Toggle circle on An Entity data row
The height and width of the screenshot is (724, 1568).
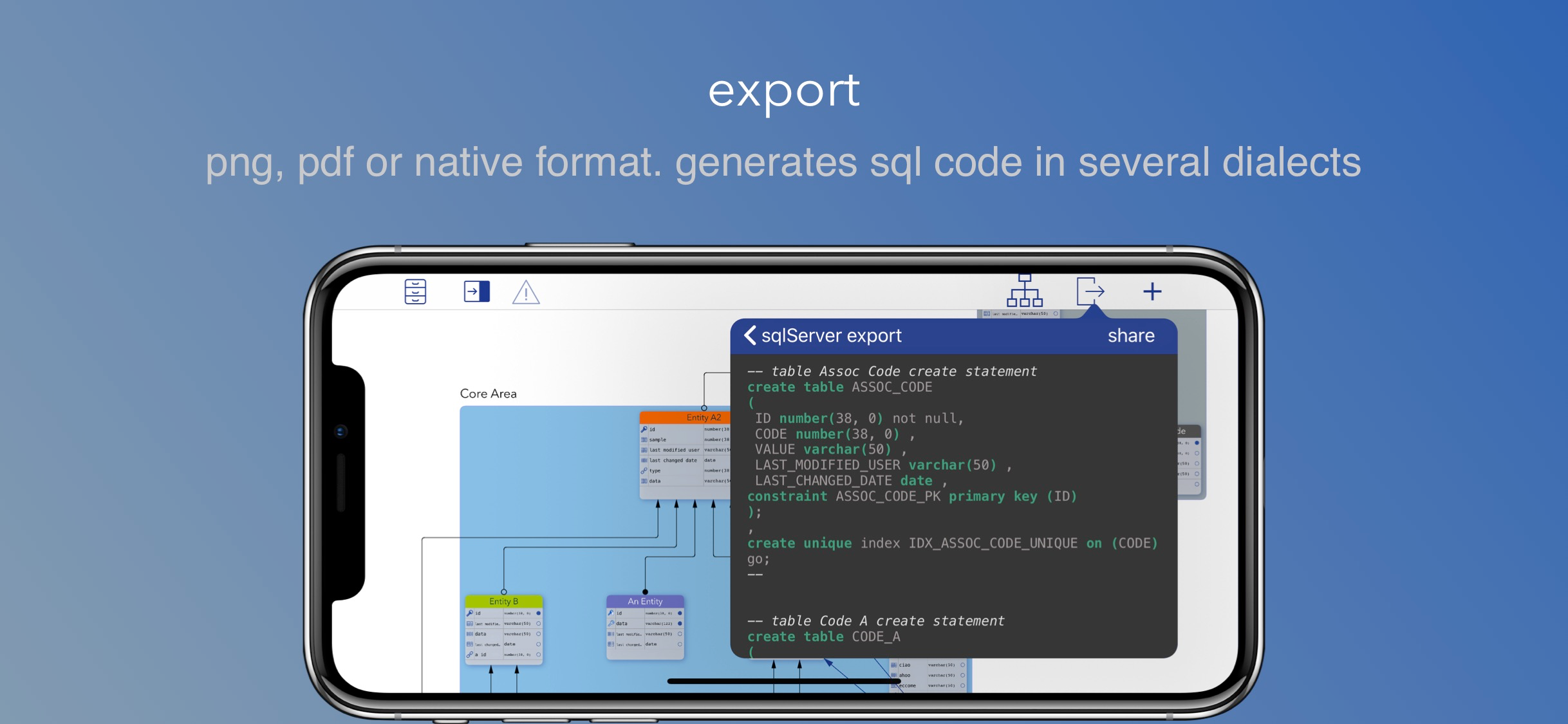tap(680, 624)
